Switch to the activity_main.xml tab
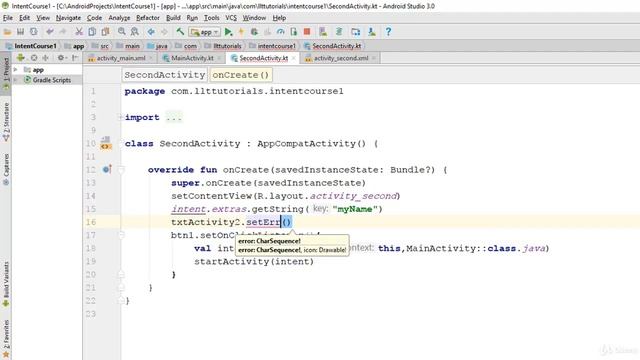640x360 pixels. [x=121, y=58]
